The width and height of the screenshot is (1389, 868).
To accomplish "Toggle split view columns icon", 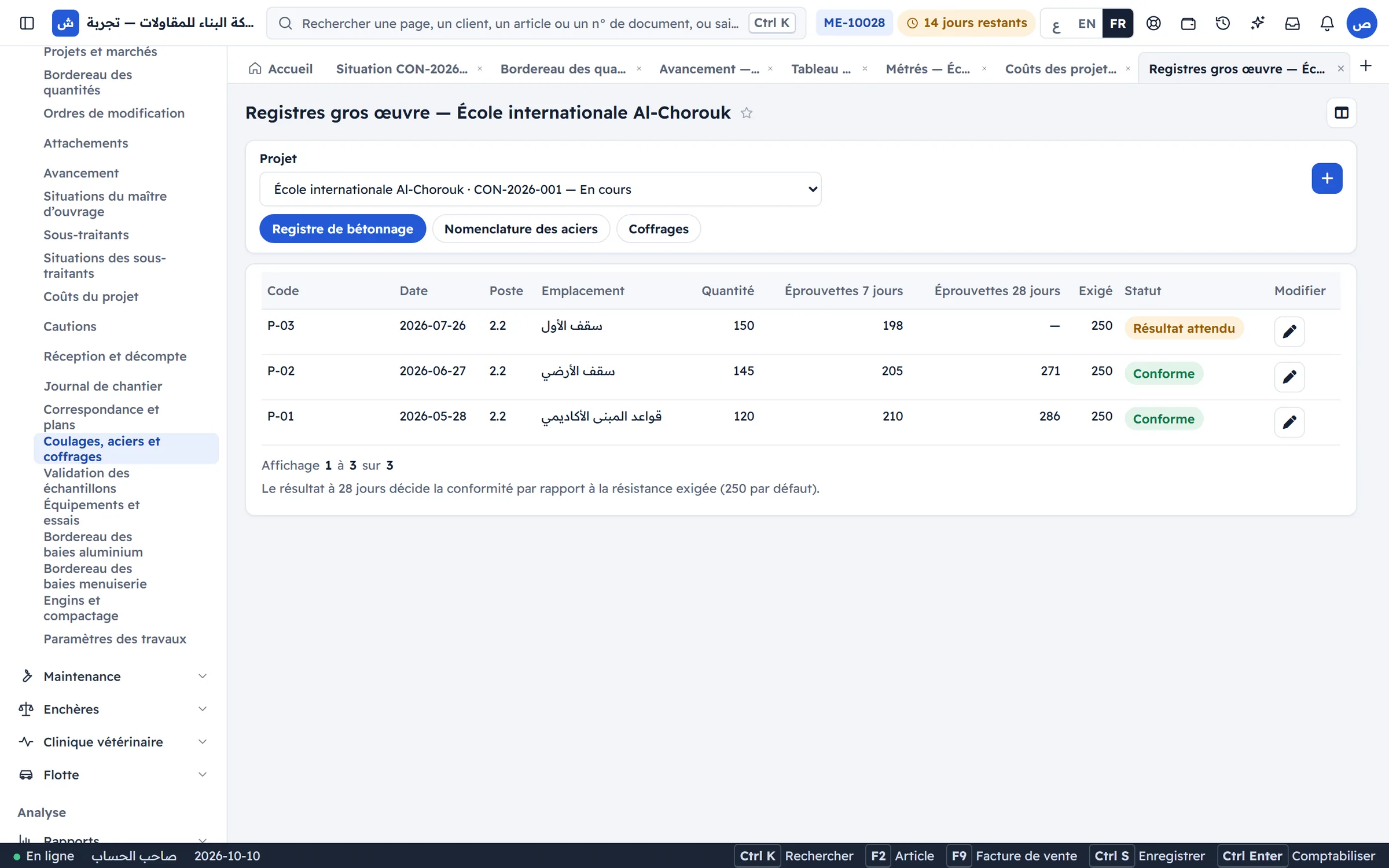I will click(1342, 113).
